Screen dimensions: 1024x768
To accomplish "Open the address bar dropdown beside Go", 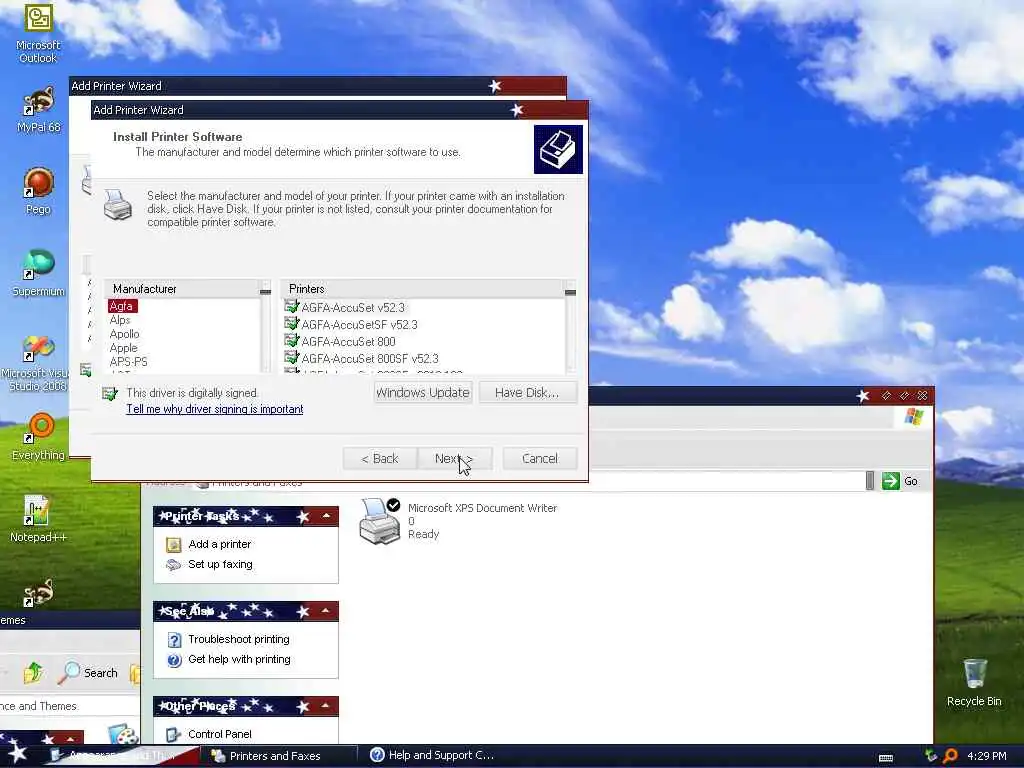I will tap(870, 481).
